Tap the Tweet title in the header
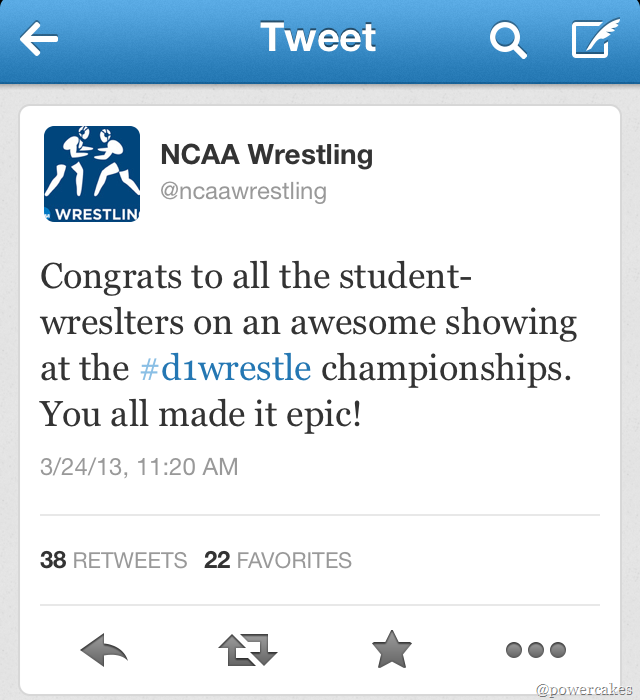The height and width of the screenshot is (700, 640). (318, 38)
